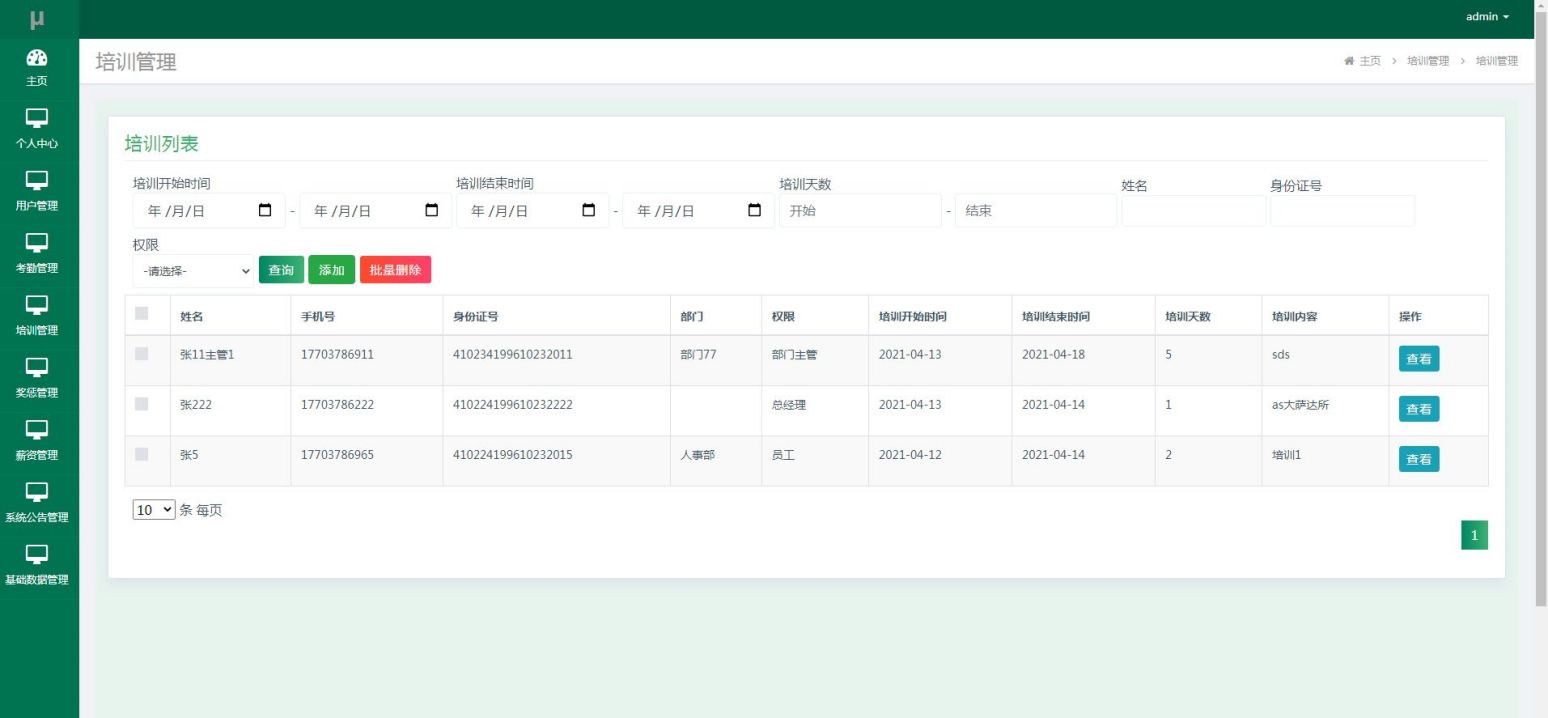Click the 部门77 department cell

click(x=698, y=354)
